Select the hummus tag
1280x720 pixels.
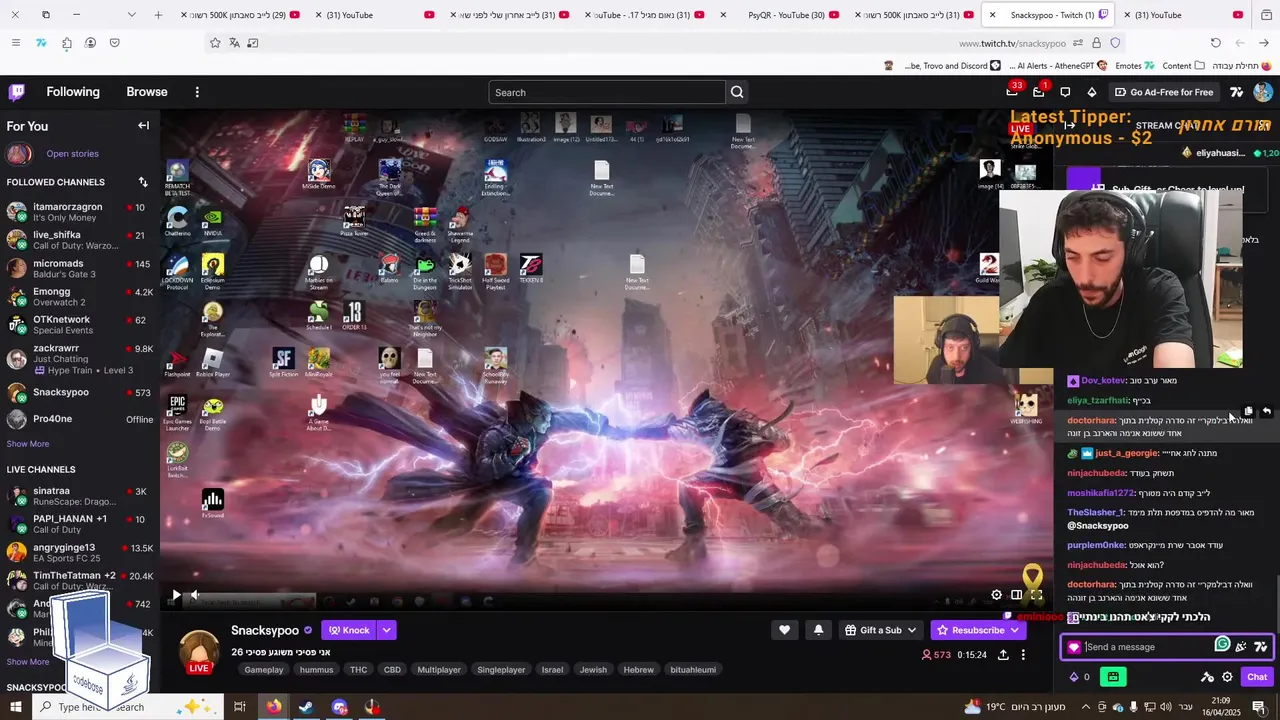[316, 670]
